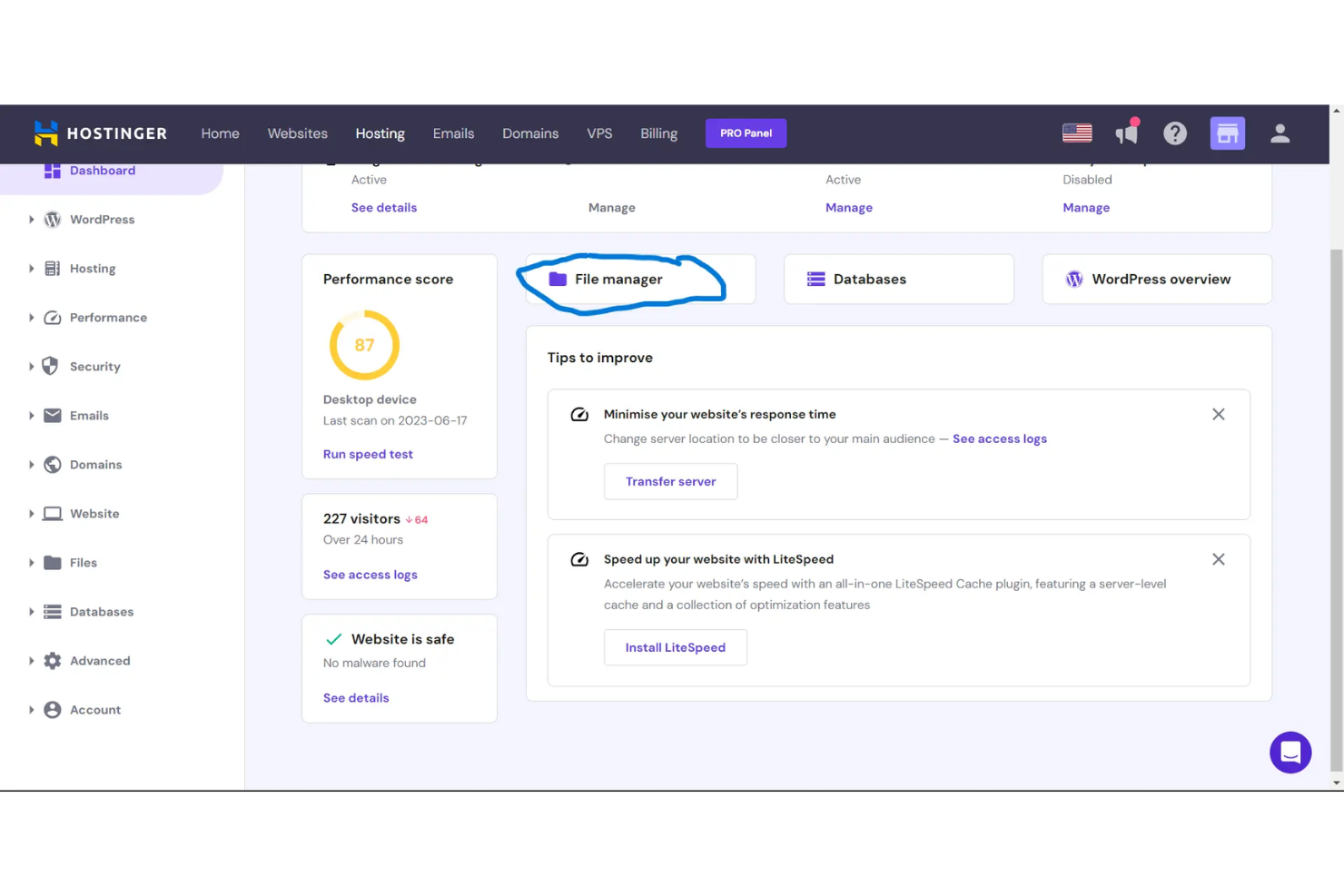The width and height of the screenshot is (1344, 896).
Task: Open WordPress overview
Action: (1159, 279)
